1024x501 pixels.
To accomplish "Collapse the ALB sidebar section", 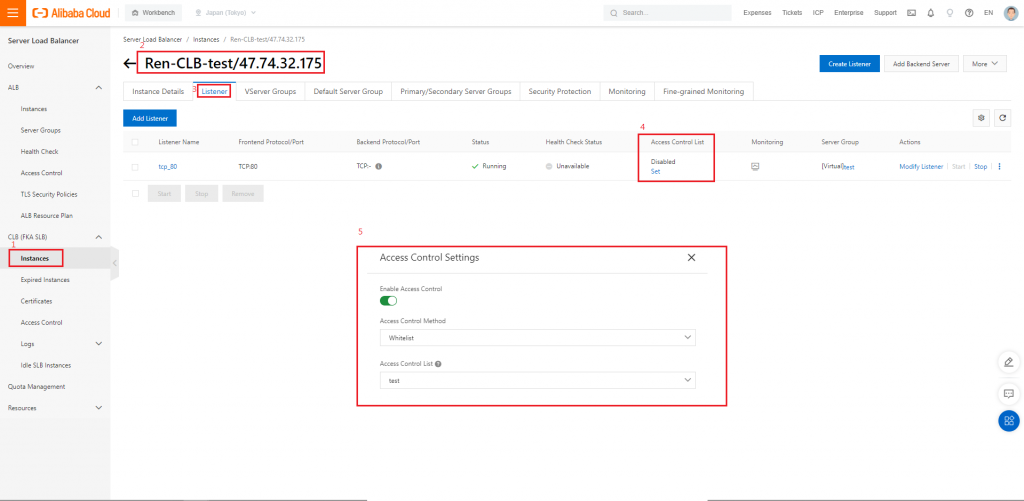I will click(99, 88).
